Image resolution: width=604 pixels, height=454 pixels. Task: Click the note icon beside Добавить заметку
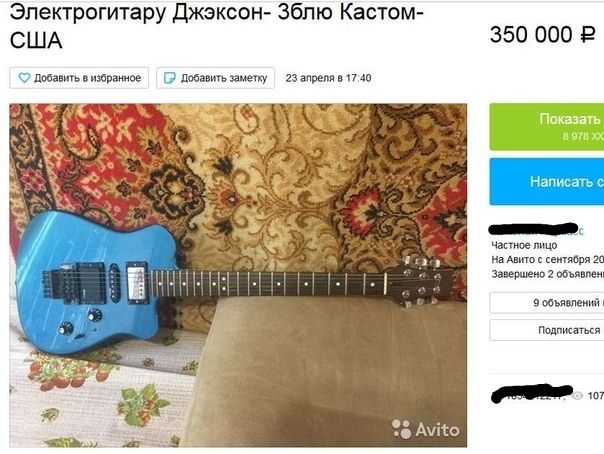(169, 78)
